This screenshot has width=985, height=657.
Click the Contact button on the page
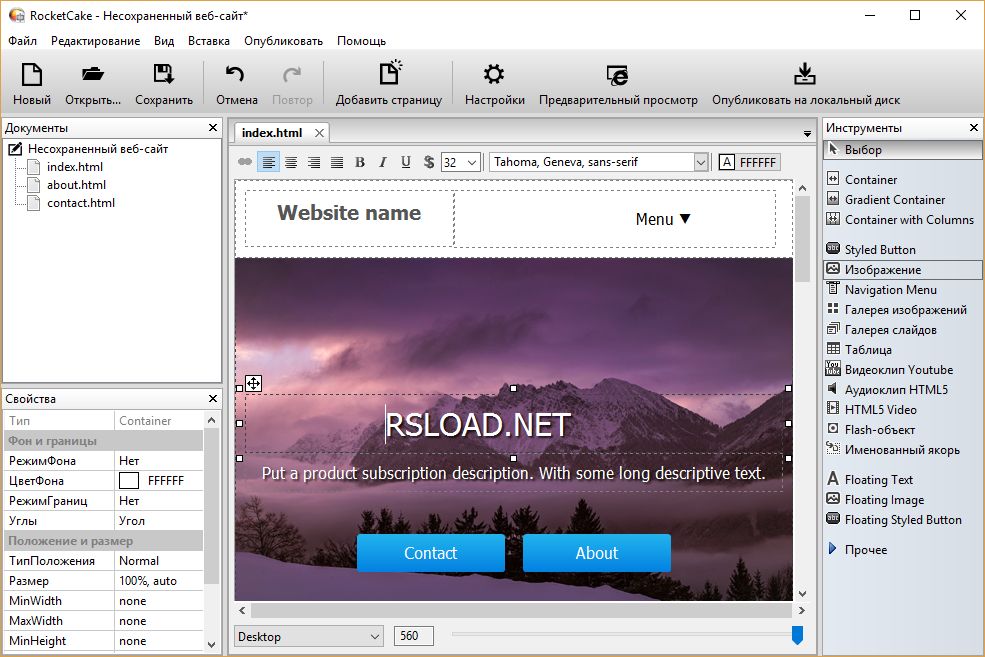430,552
